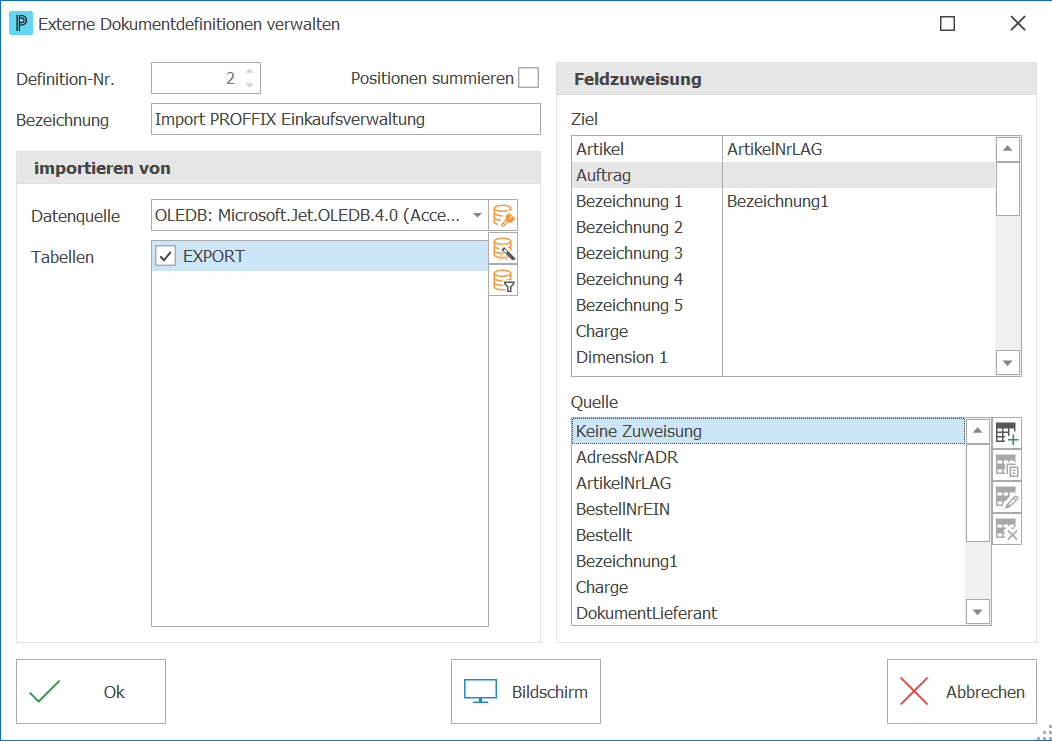Click the Quelle list scrollbar thumb
The image size is (1052, 741).
[978, 492]
